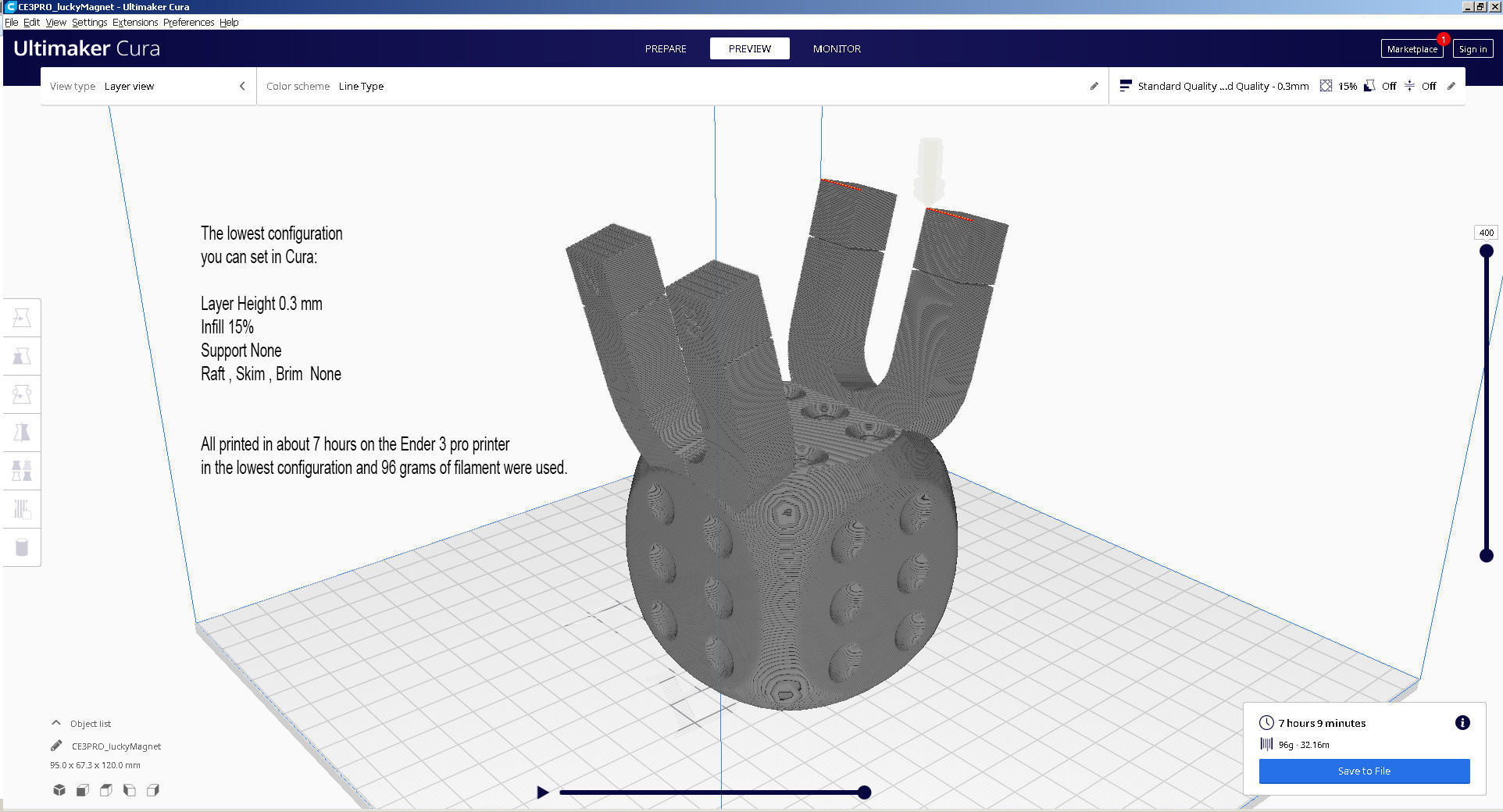Click the upper layer slider handle
1503x812 pixels.
[x=1486, y=251]
